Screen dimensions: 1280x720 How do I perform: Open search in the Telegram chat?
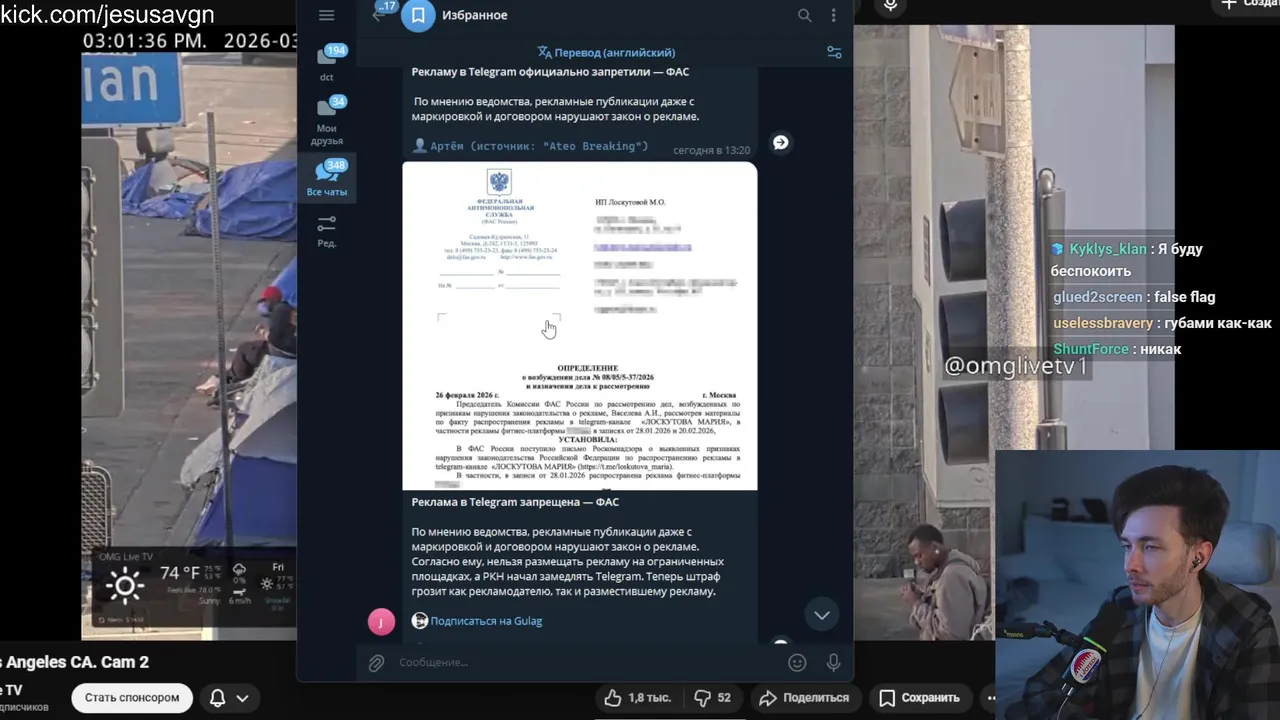(x=804, y=15)
